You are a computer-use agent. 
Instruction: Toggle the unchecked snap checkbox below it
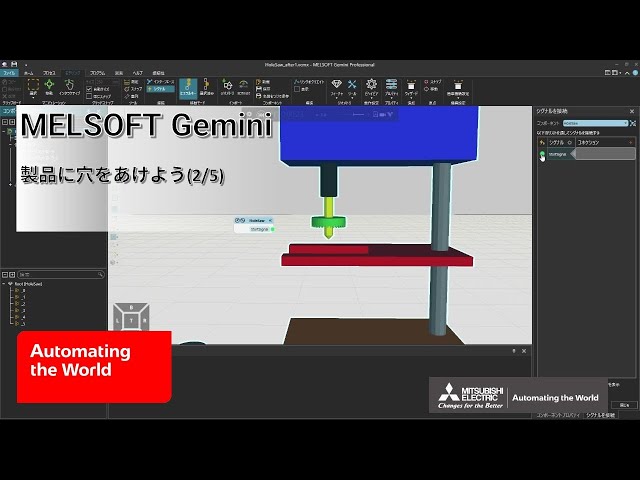(89, 96)
